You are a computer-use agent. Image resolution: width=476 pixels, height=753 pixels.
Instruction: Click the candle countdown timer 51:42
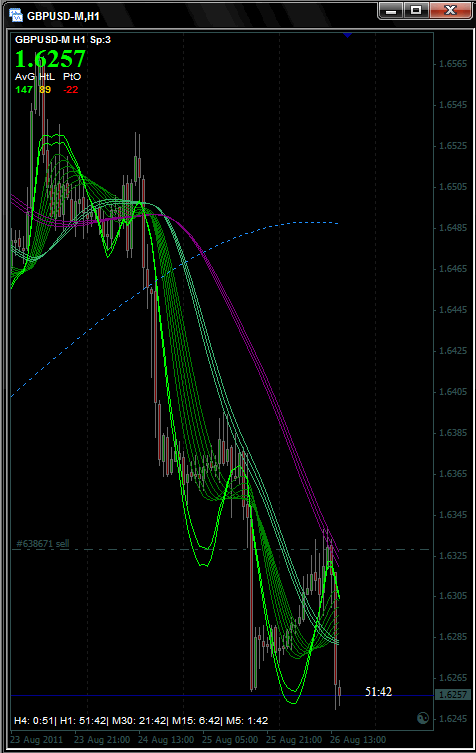pos(378,692)
